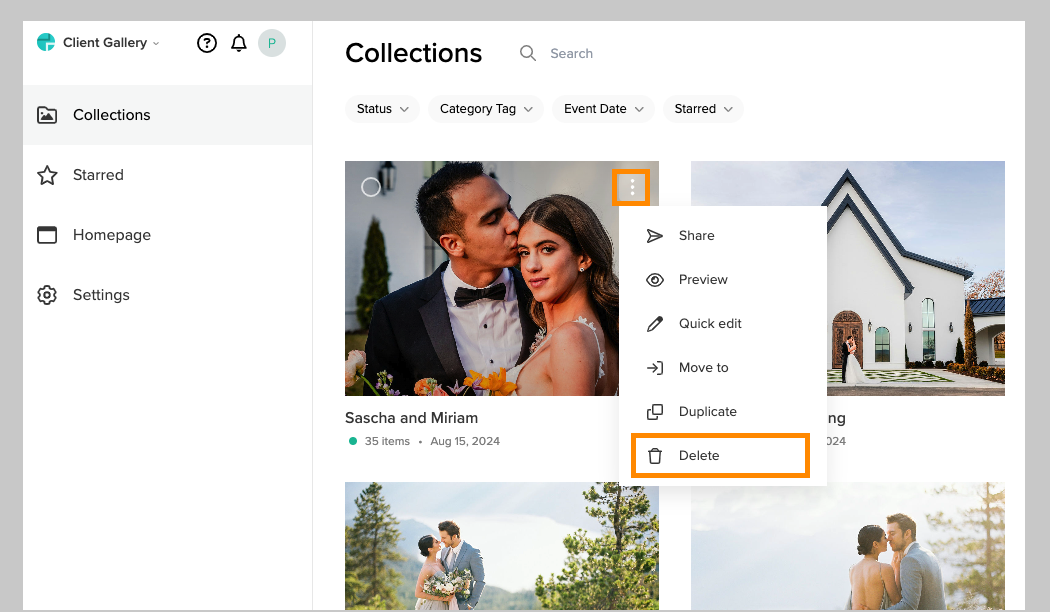This screenshot has height=612, width=1050.
Task: Click the Preview eye icon
Action: [654, 280]
